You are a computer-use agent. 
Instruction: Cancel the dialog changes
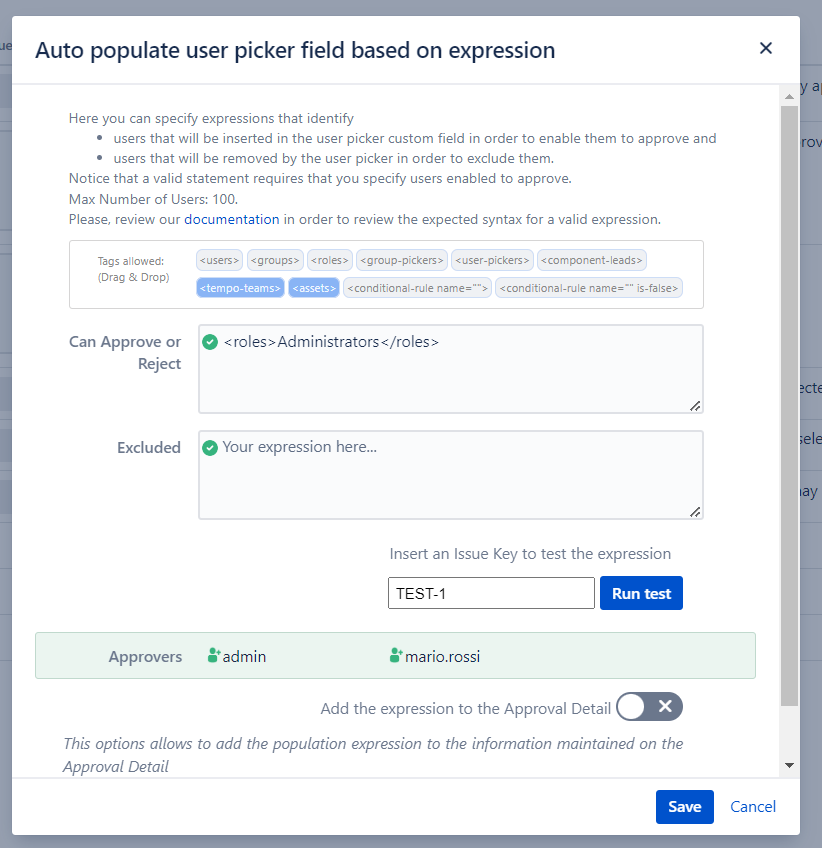coord(753,807)
